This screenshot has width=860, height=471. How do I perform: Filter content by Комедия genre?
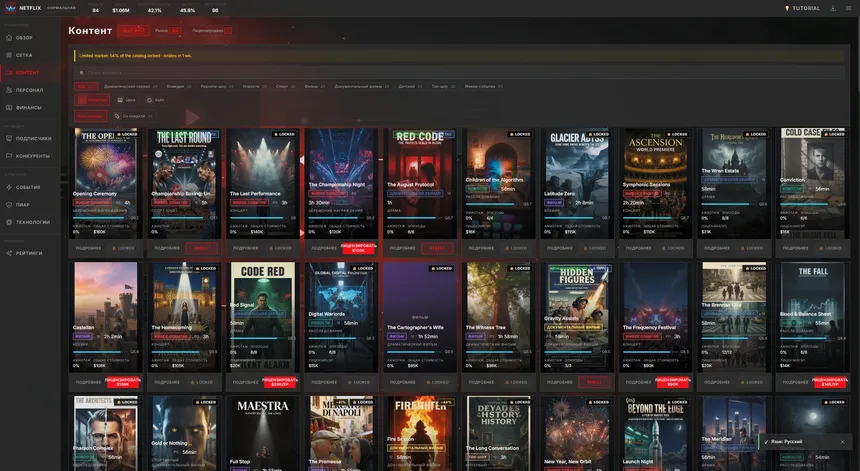(x=178, y=86)
